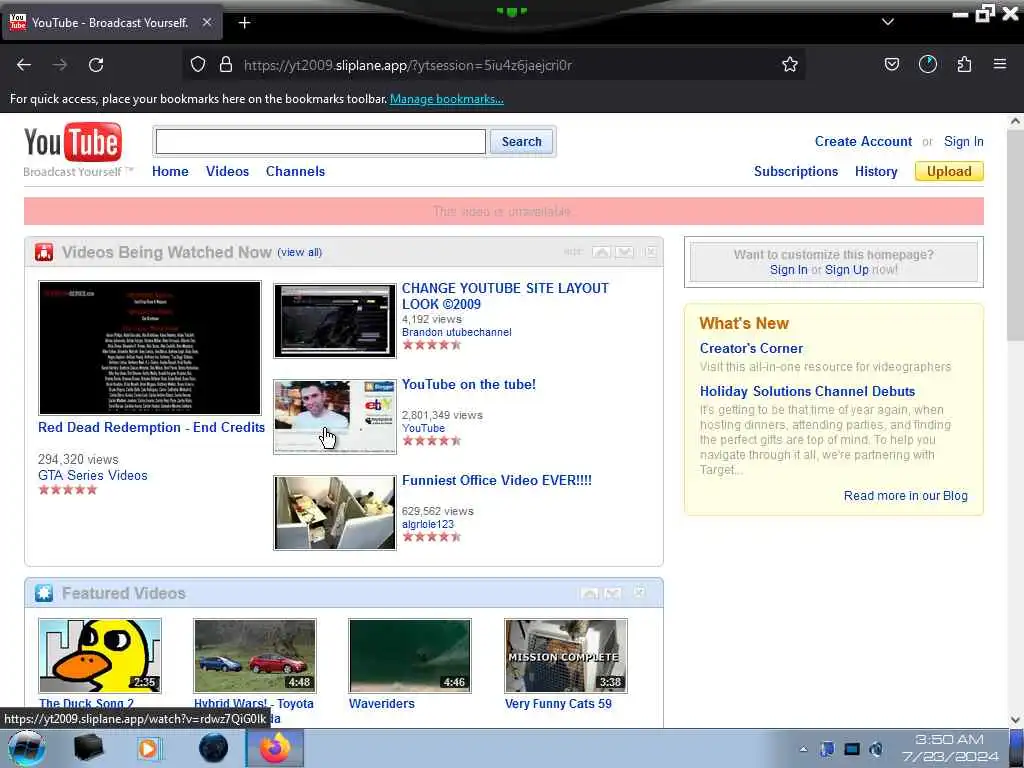Click the Videos Being Watched Now icon
The image size is (1024, 768).
click(44, 252)
